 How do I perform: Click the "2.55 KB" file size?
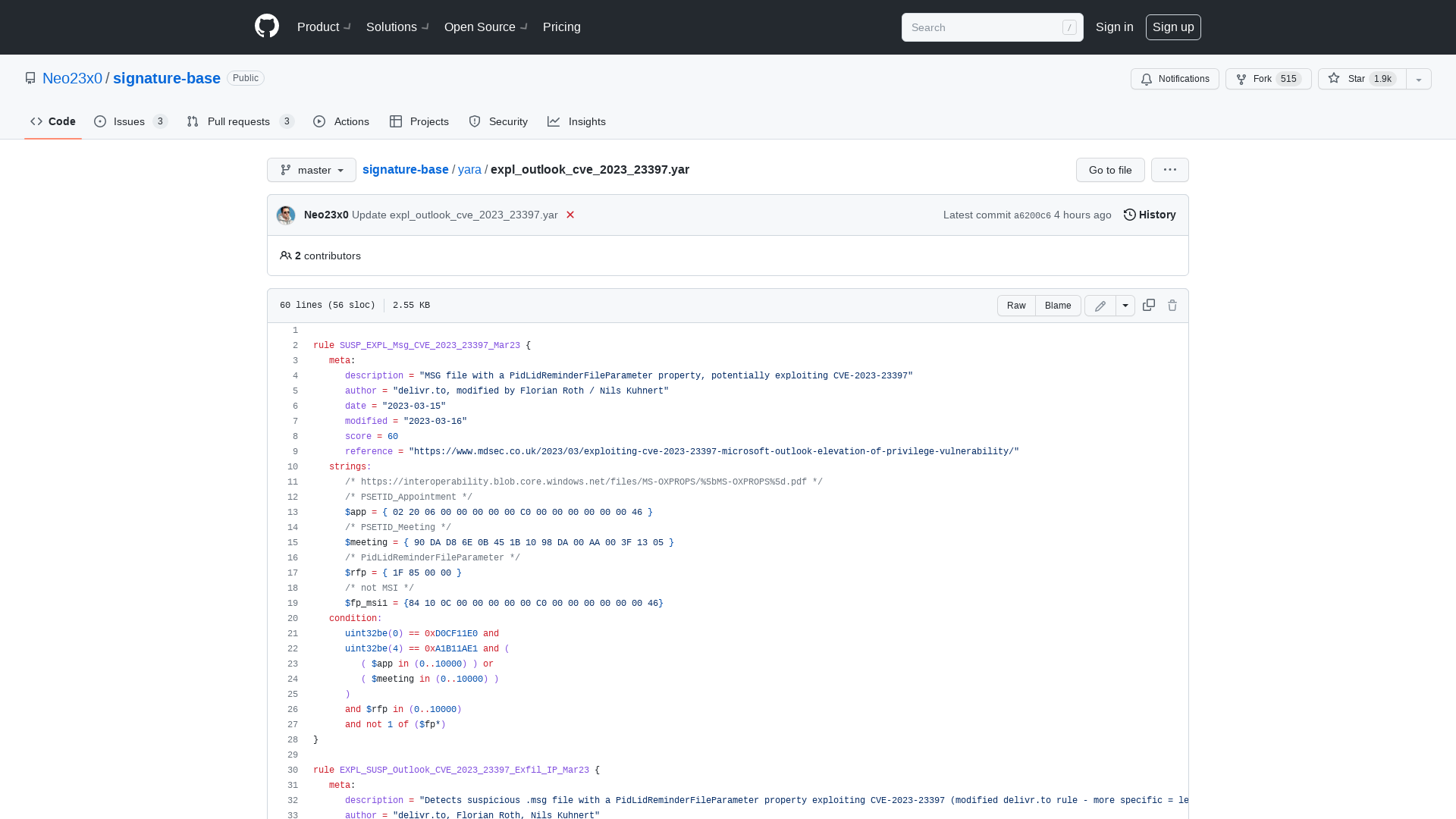pos(411,305)
